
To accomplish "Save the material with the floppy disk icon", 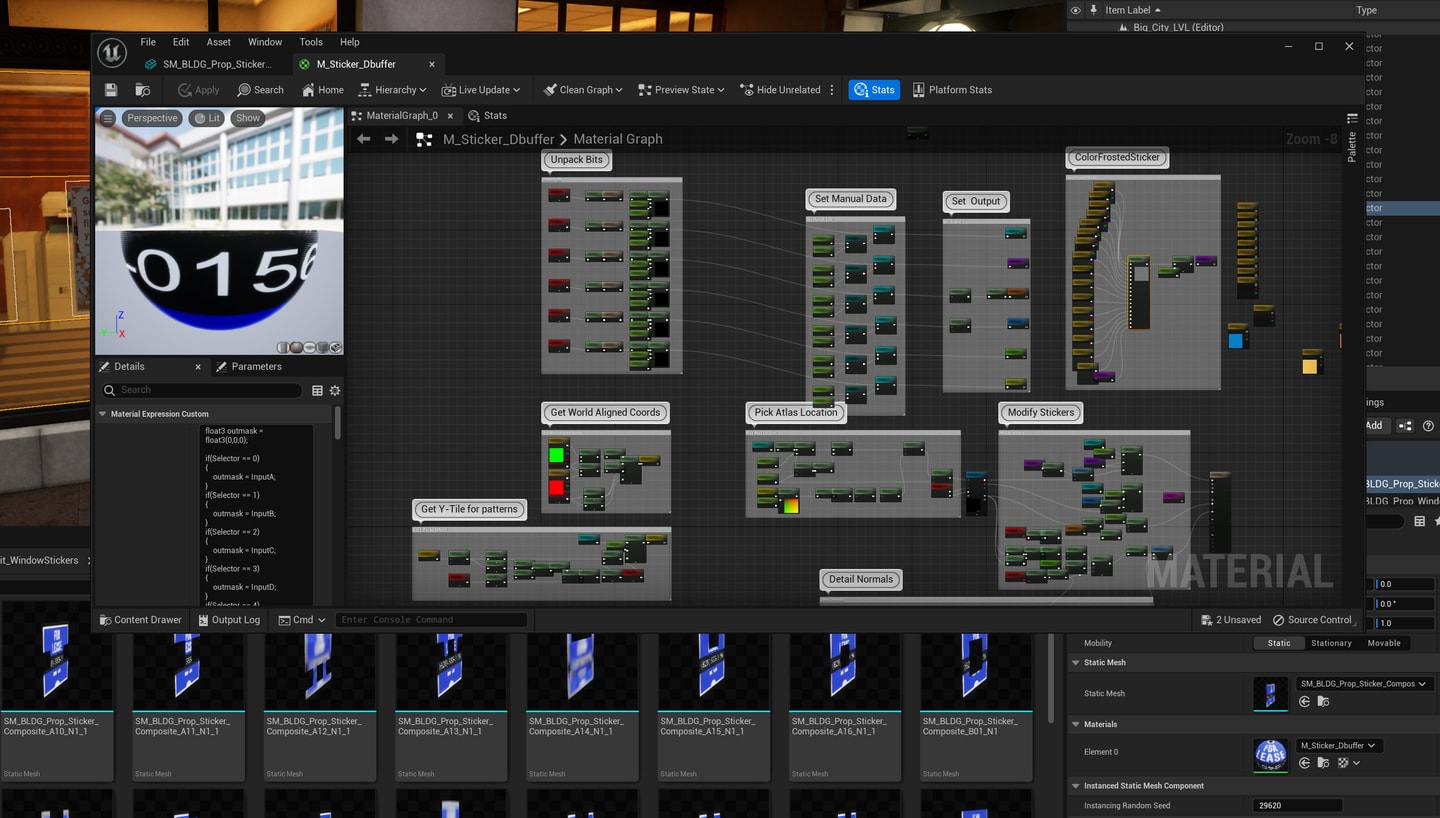I will pos(111,90).
